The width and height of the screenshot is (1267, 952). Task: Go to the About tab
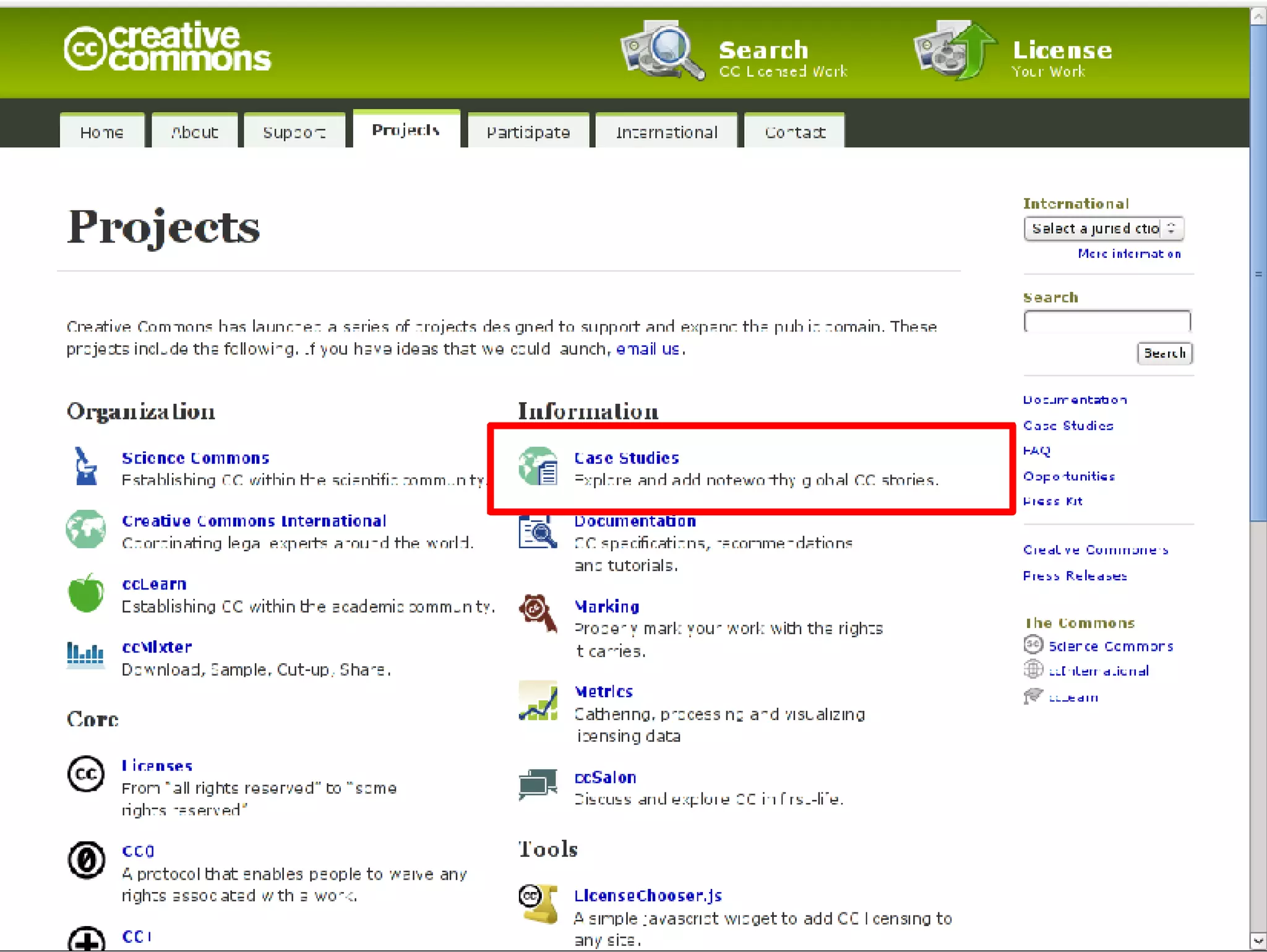[x=194, y=132]
